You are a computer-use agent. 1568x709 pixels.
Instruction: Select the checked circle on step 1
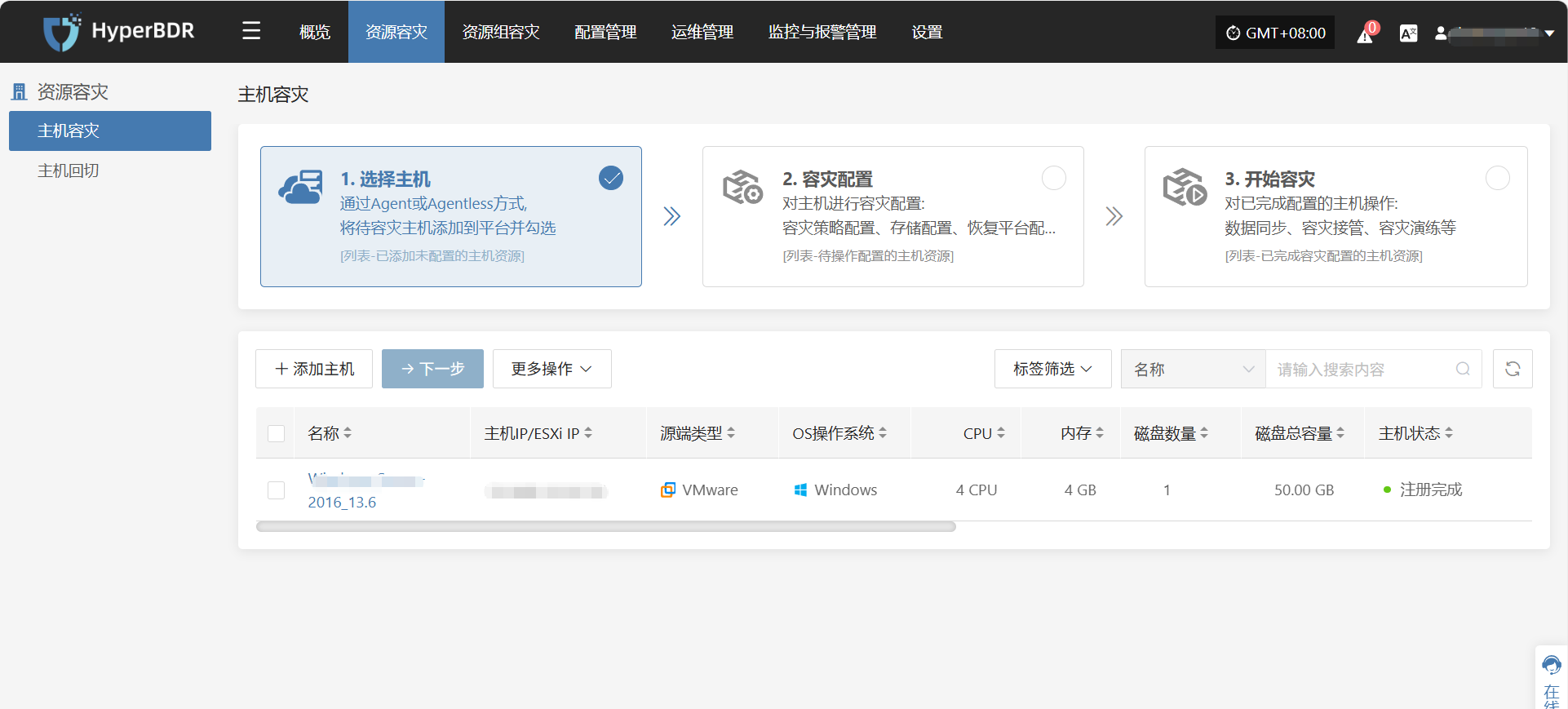click(x=611, y=178)
